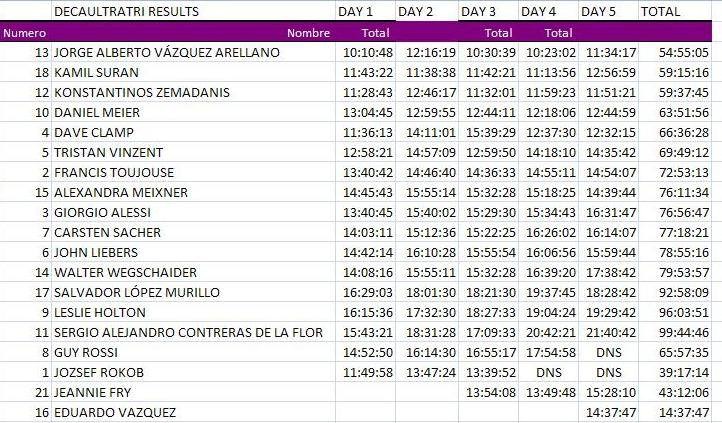Select the DAY 2 header cell
Viewport: 722px width, 423px height.
click(427, 11)
